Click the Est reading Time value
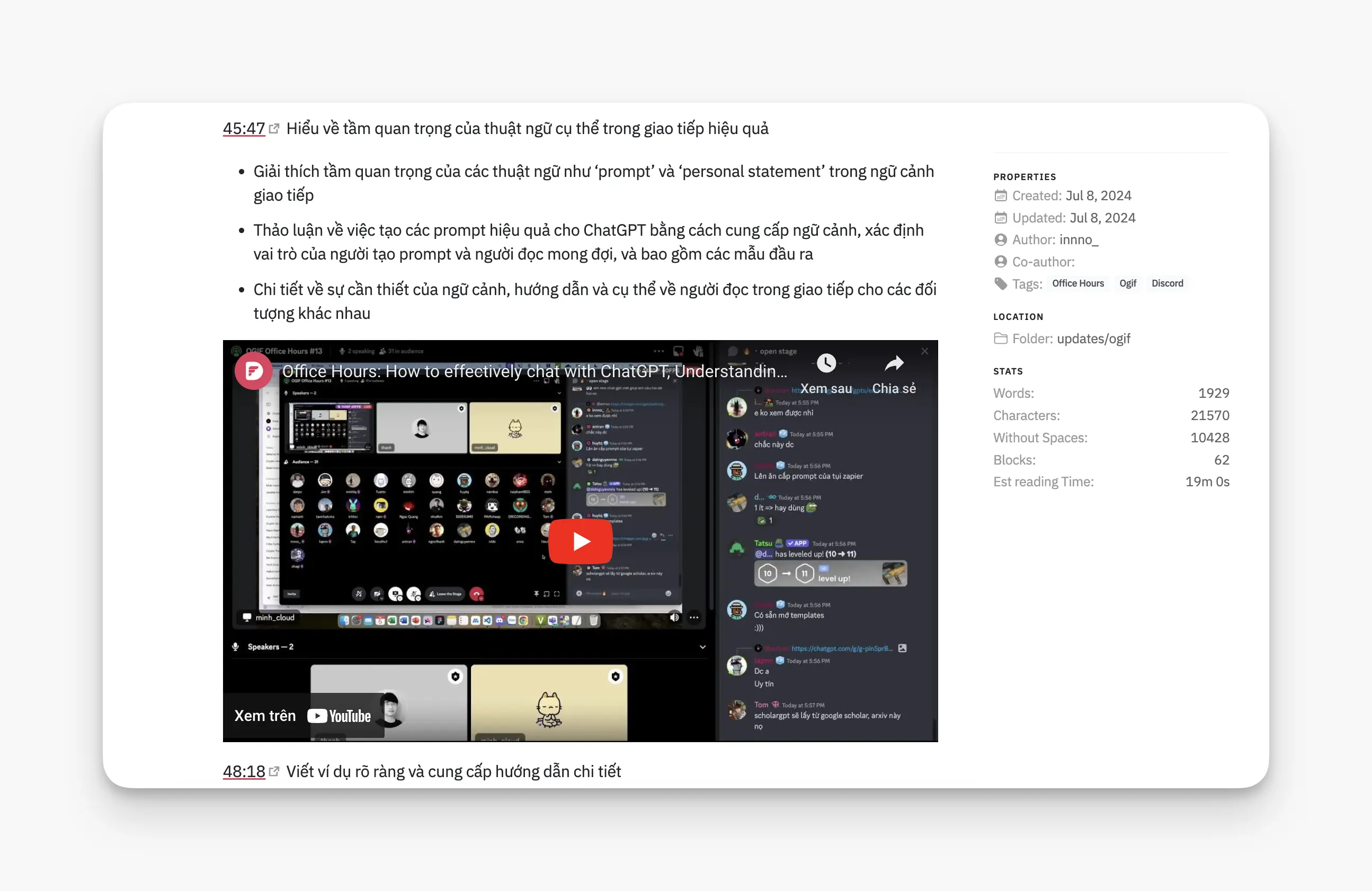 (1207, 482)
